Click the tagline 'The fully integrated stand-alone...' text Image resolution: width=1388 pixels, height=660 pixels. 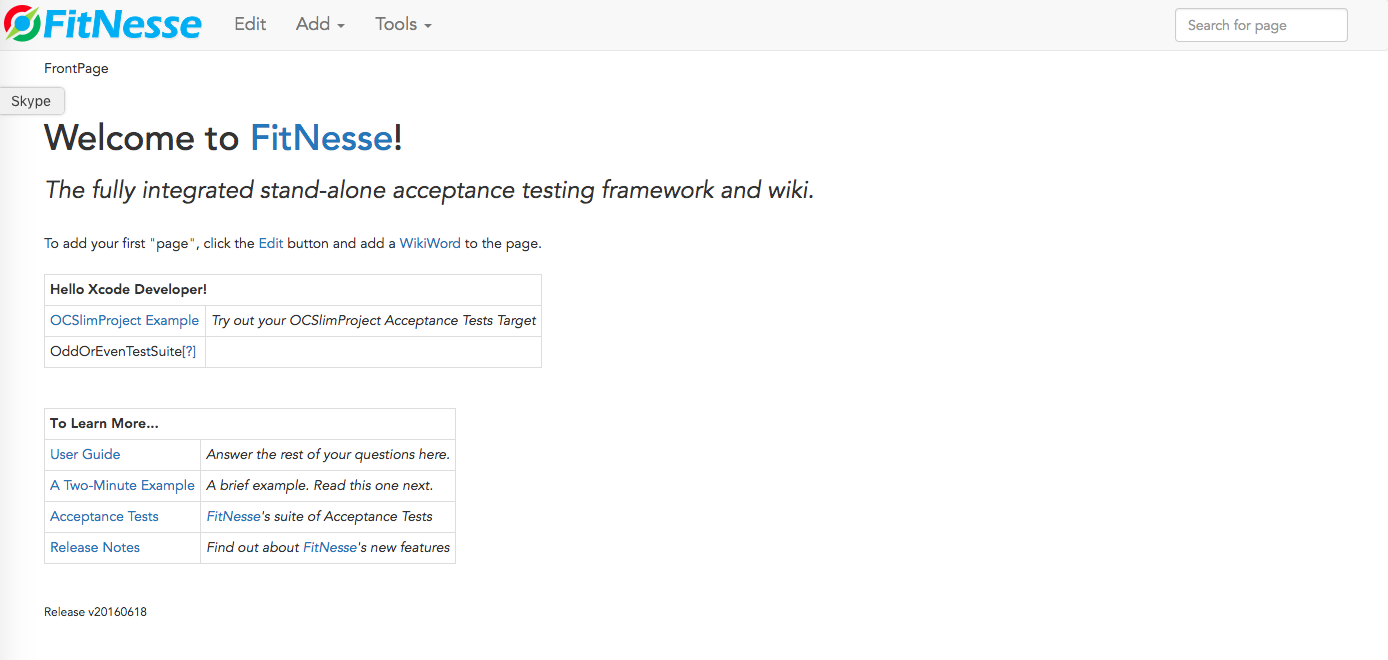(x=430, y=190)
